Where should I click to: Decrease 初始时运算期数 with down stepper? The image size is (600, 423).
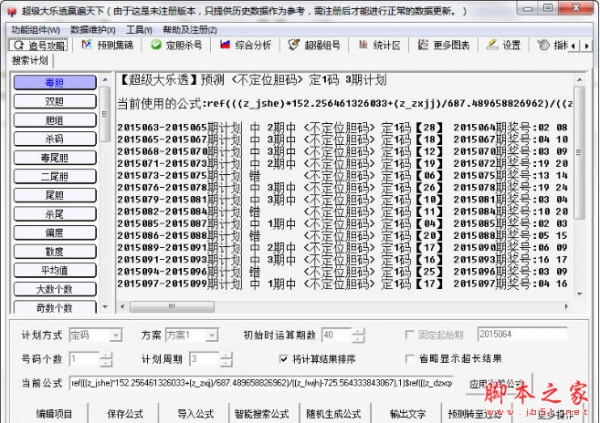pyautogui.click(x=358, y=339)
